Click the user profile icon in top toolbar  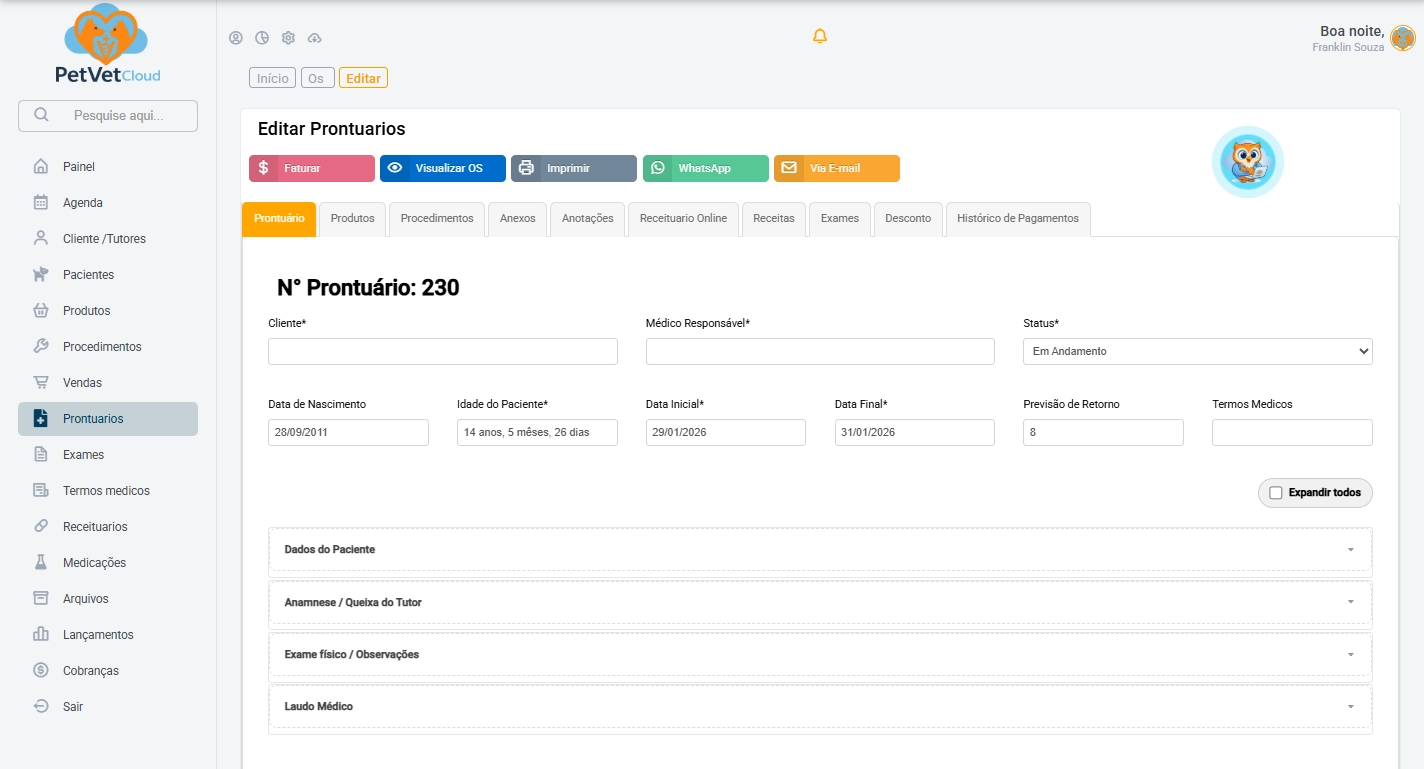[x=236, y=38]
